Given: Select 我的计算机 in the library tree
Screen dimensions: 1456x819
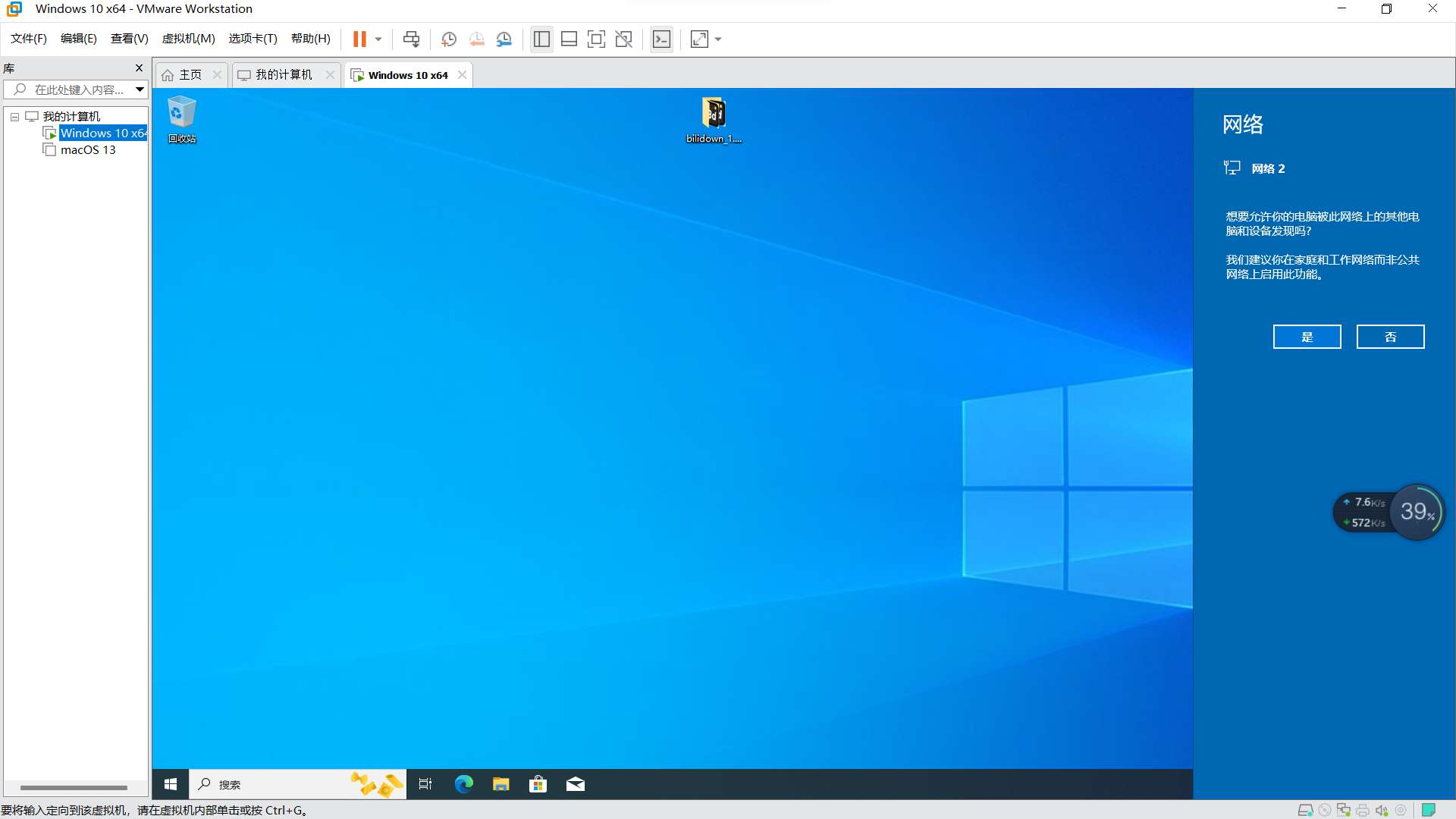Looking at the screenshot, I should tap(71, 116).
